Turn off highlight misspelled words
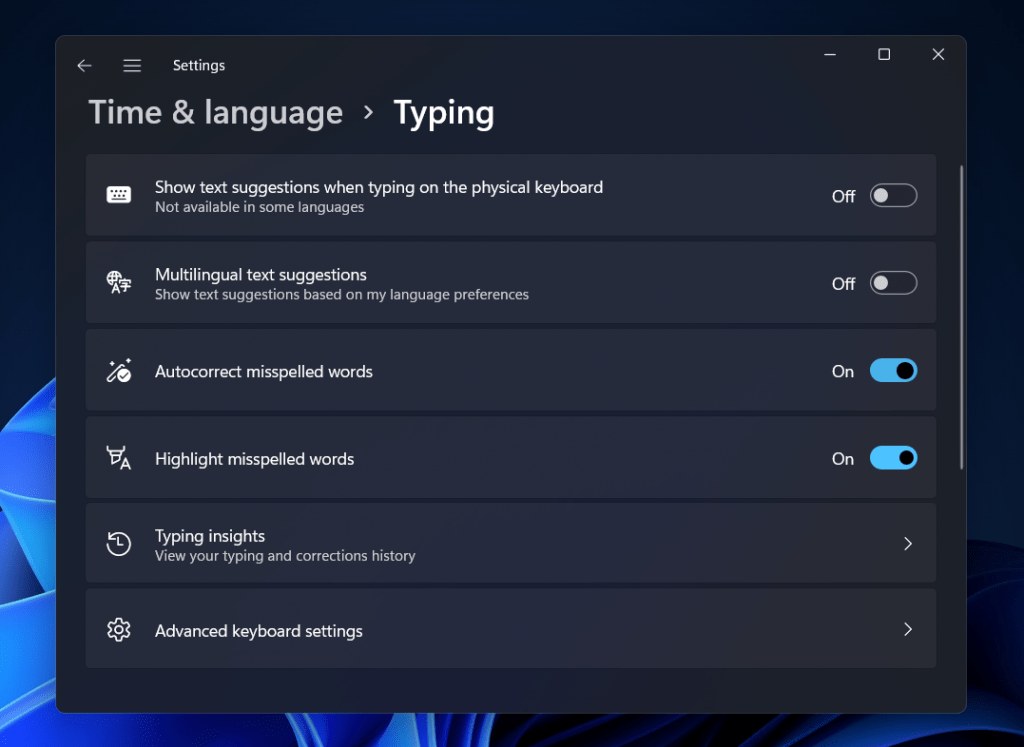Viewport: 1024px width, 747px height. 893,457
